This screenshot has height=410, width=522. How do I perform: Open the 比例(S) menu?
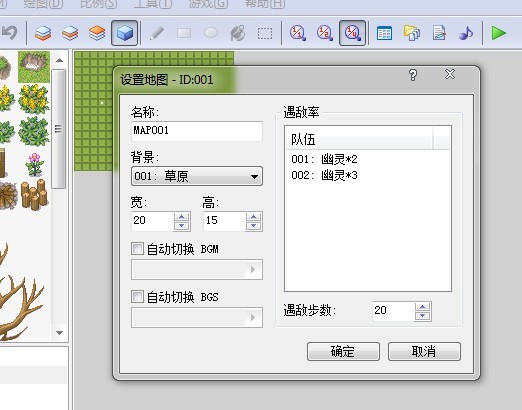[x=99, y=4]
